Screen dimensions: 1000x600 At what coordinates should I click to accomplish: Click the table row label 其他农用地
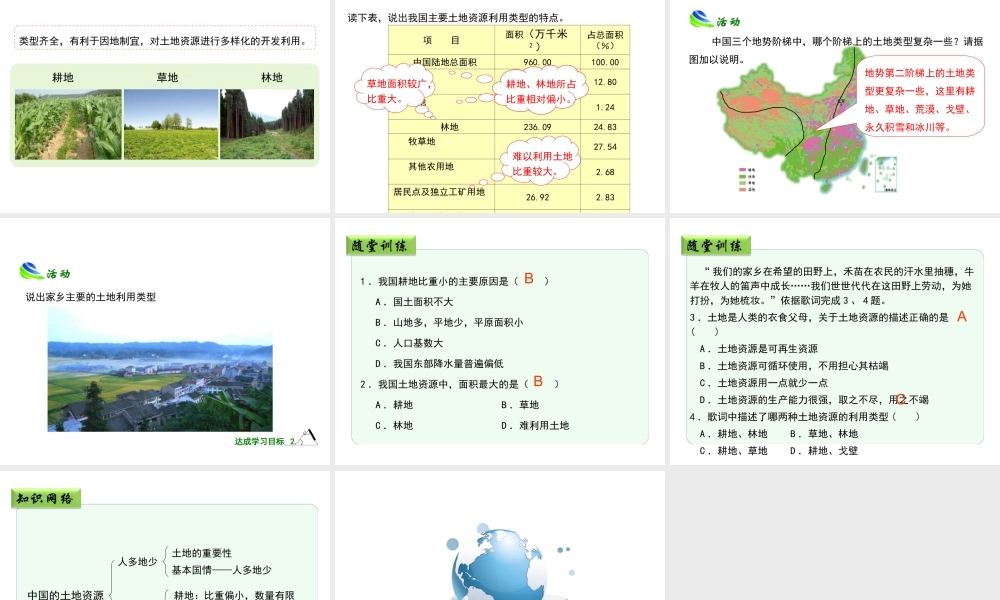(431, 166)
